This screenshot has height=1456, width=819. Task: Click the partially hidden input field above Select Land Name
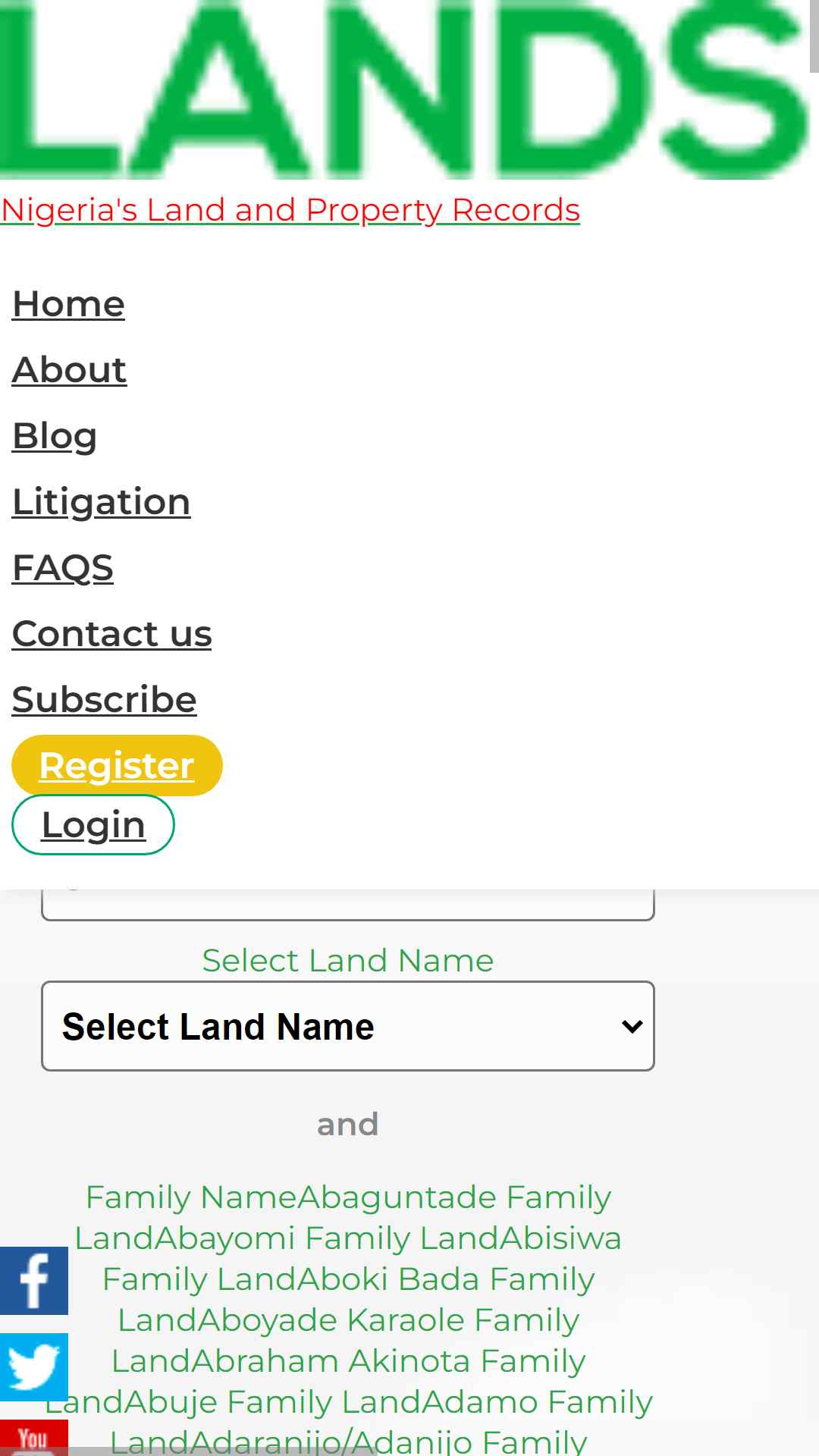pos(348,905)
